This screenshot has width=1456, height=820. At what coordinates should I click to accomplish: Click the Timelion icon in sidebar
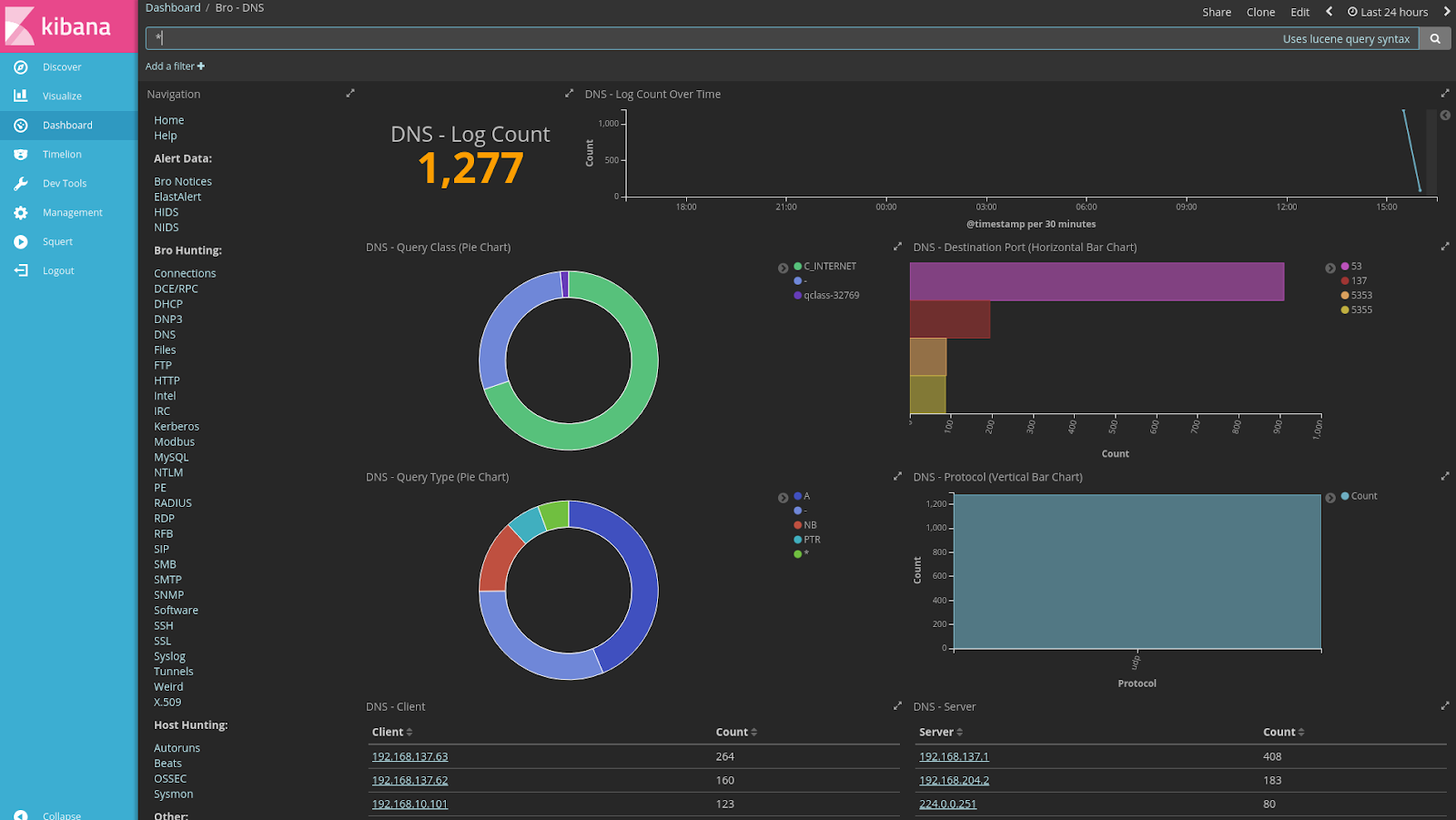tap(21, 155)
